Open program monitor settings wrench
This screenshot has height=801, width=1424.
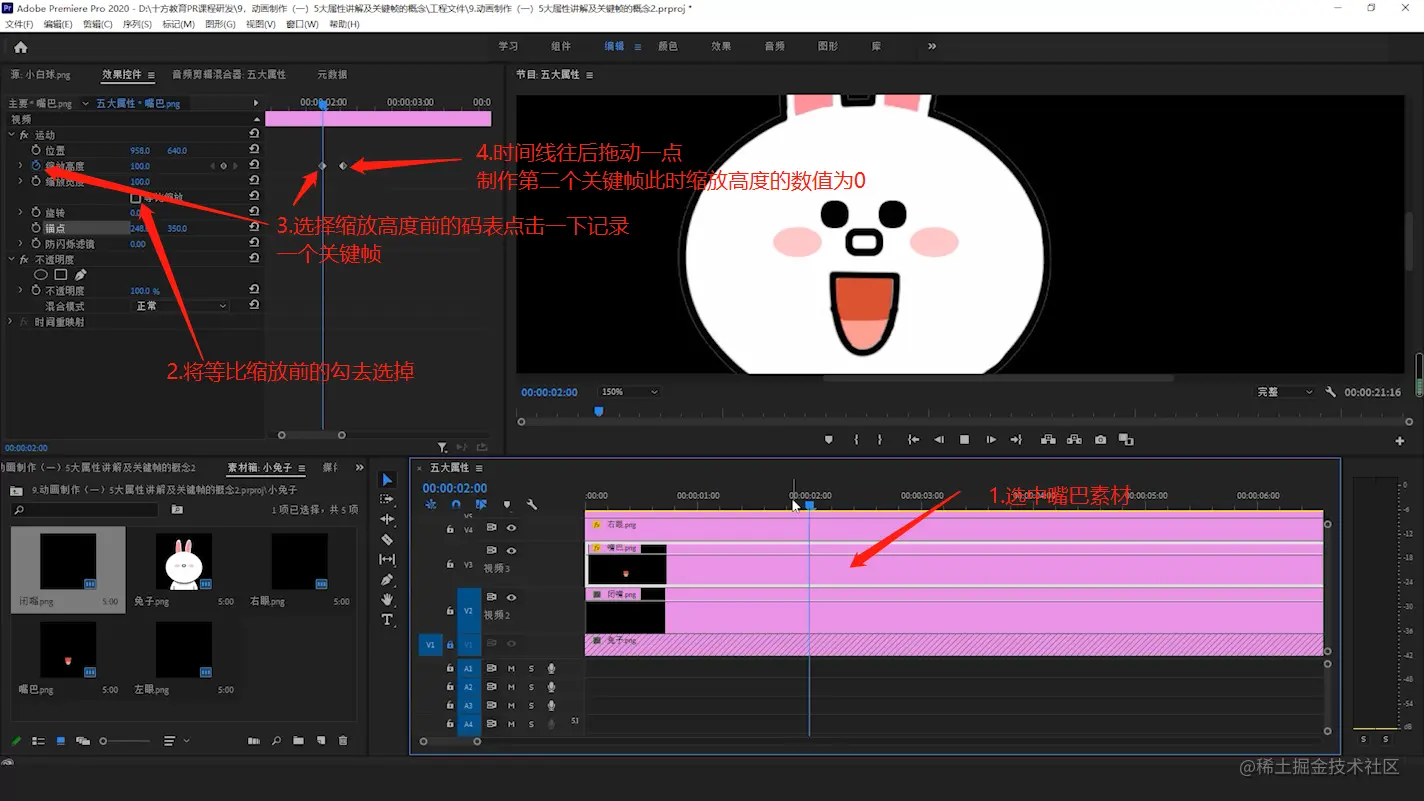[1331, 392]
